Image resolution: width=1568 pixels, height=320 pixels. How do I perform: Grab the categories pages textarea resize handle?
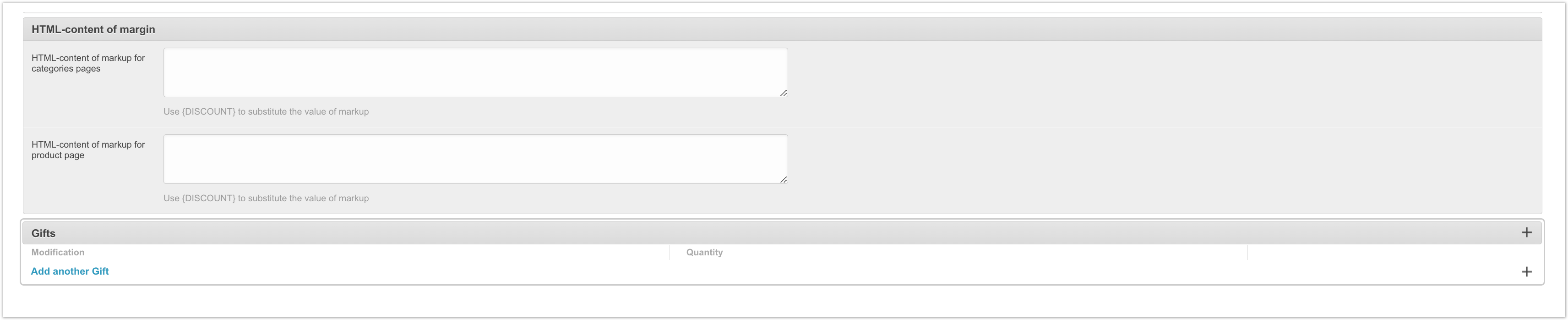point(784,93)
